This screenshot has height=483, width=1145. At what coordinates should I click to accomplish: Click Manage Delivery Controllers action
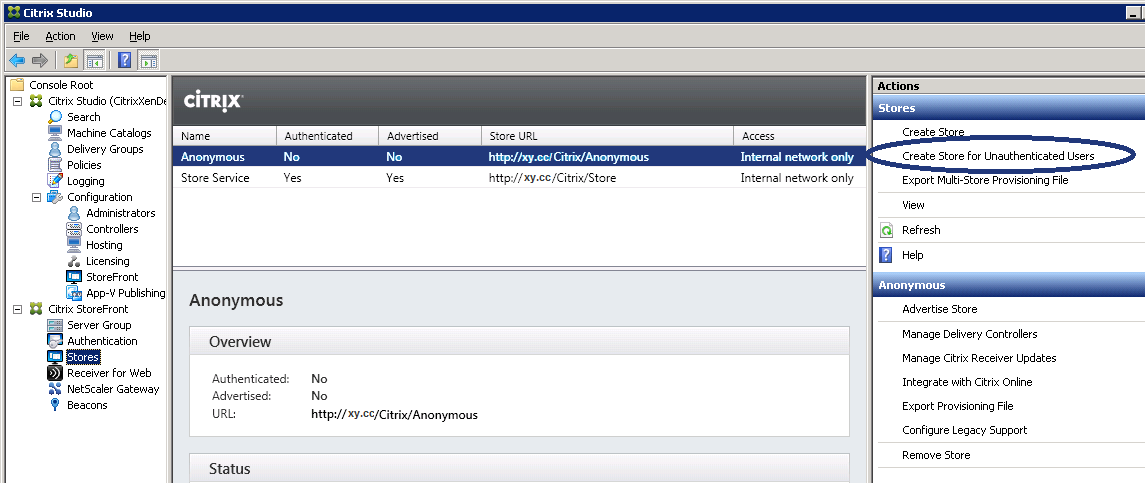click(969, 334)
